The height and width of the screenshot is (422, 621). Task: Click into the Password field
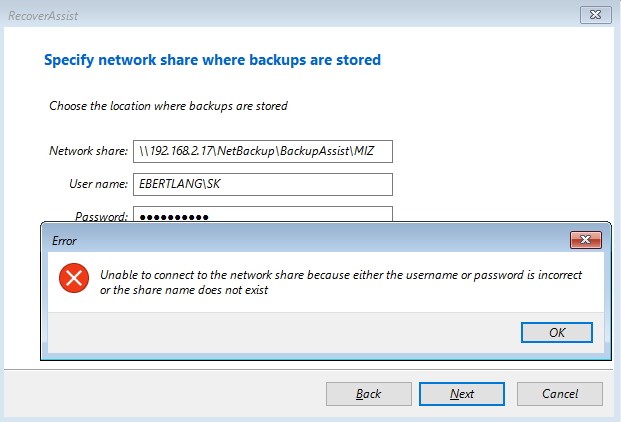click(x=263, y=215)
